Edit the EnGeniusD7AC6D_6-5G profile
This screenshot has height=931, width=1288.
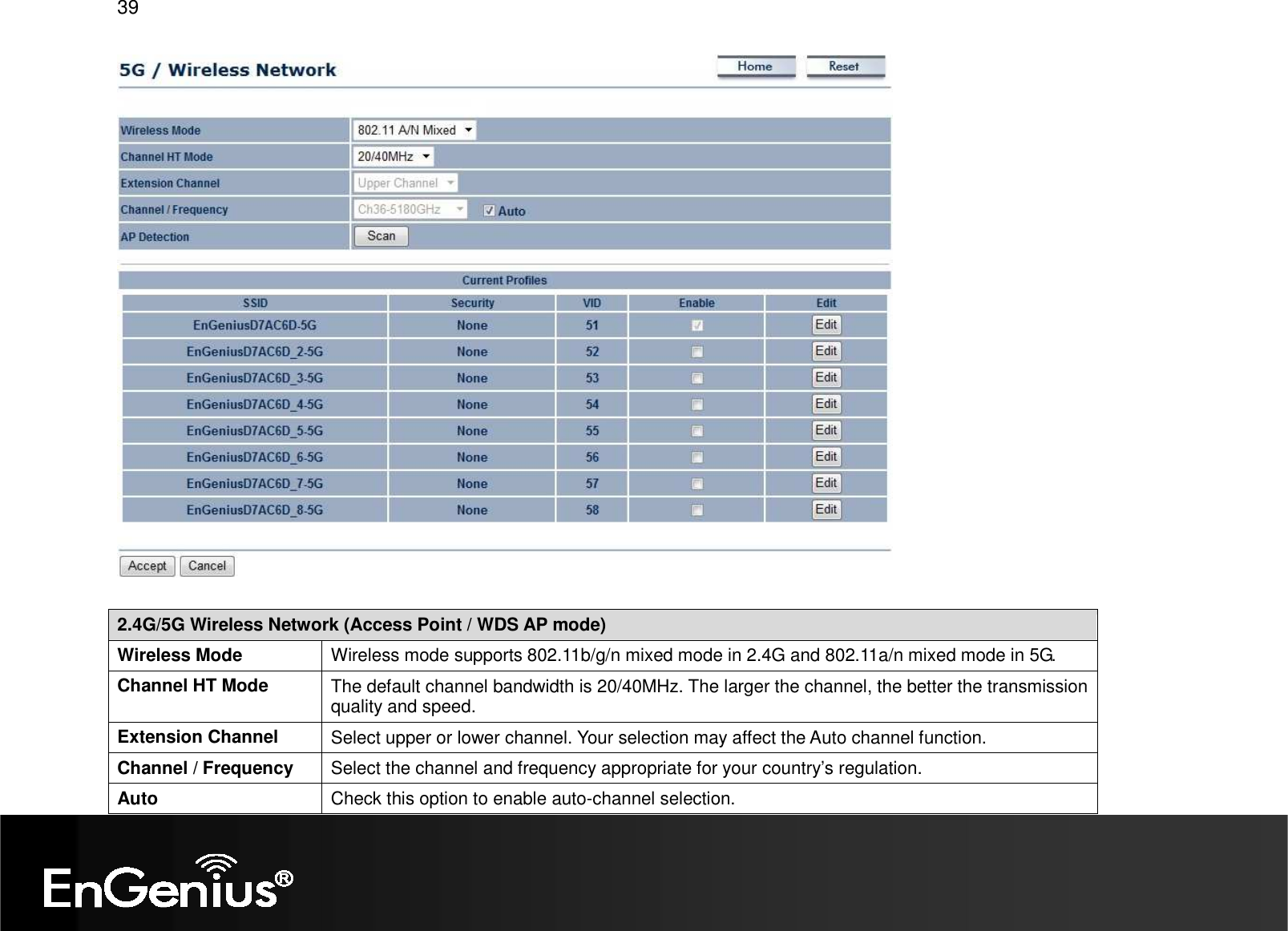[826, 457]
